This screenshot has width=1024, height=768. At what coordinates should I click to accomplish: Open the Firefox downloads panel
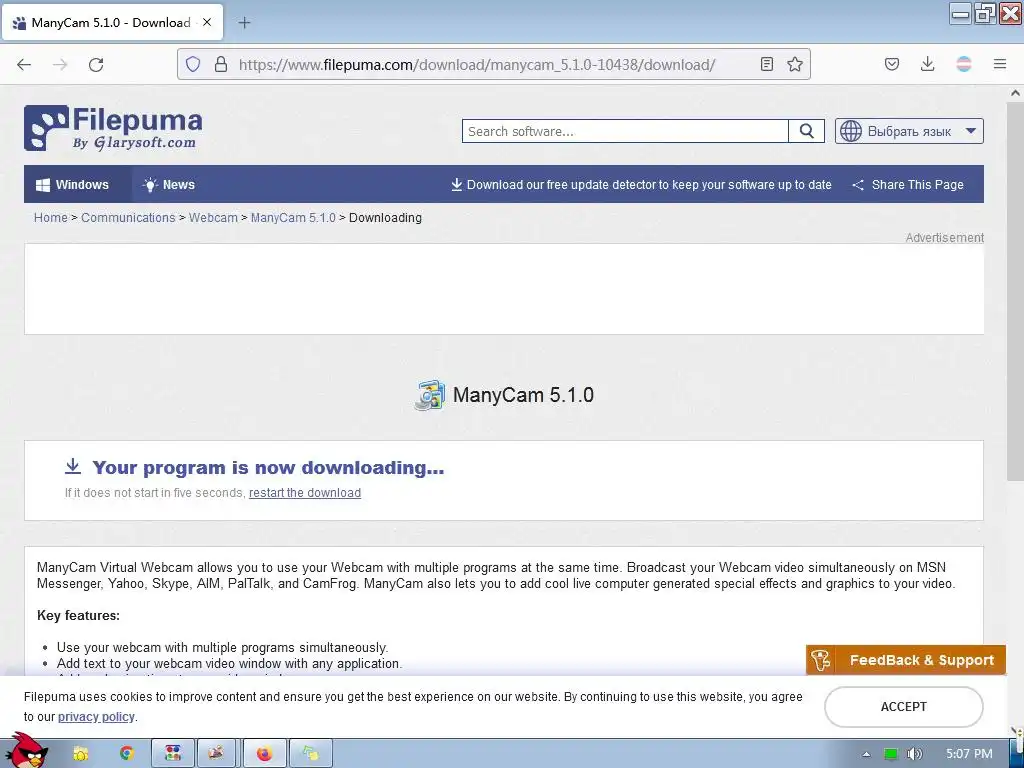click(x=927, y=64)
